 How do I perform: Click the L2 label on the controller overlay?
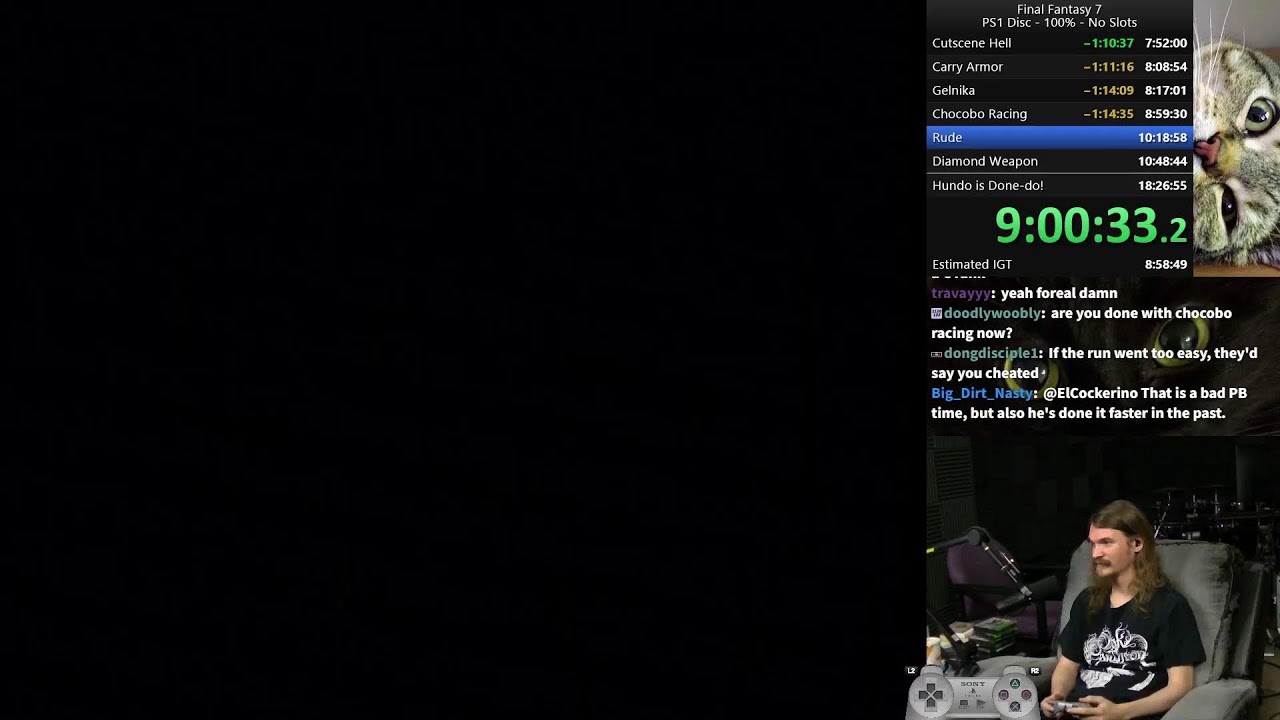tap(911, 671)
